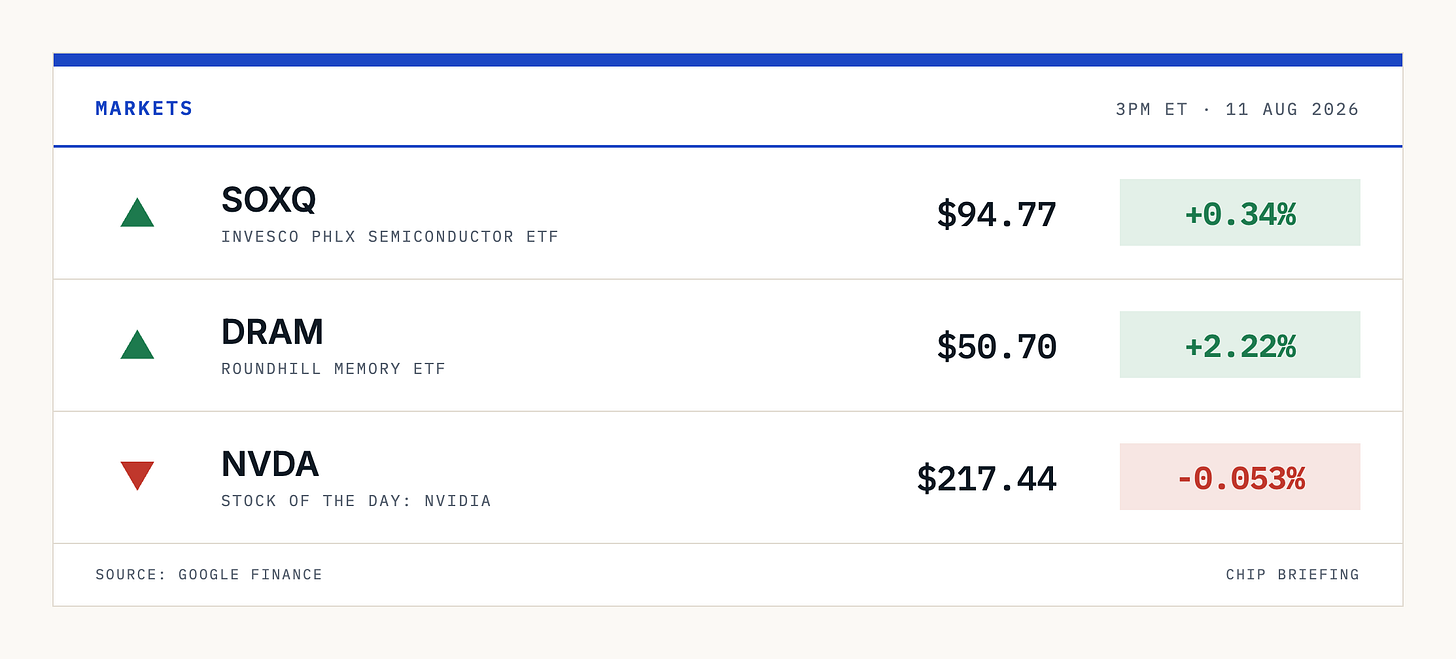The height and width of the screenshot is (659, 1456).
Task: Click the red down triangle beside NVDA
Action: [x=137, y=476]
